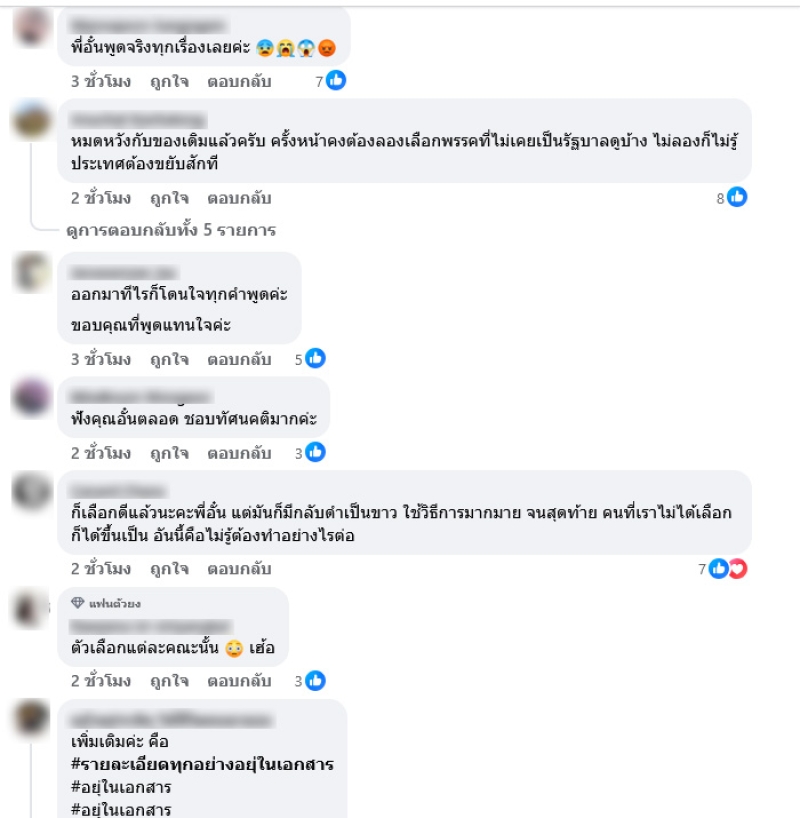
Task: Click ตอบกลับ under the ก็เลือกดีแล้ว comment
Action: 240,569
